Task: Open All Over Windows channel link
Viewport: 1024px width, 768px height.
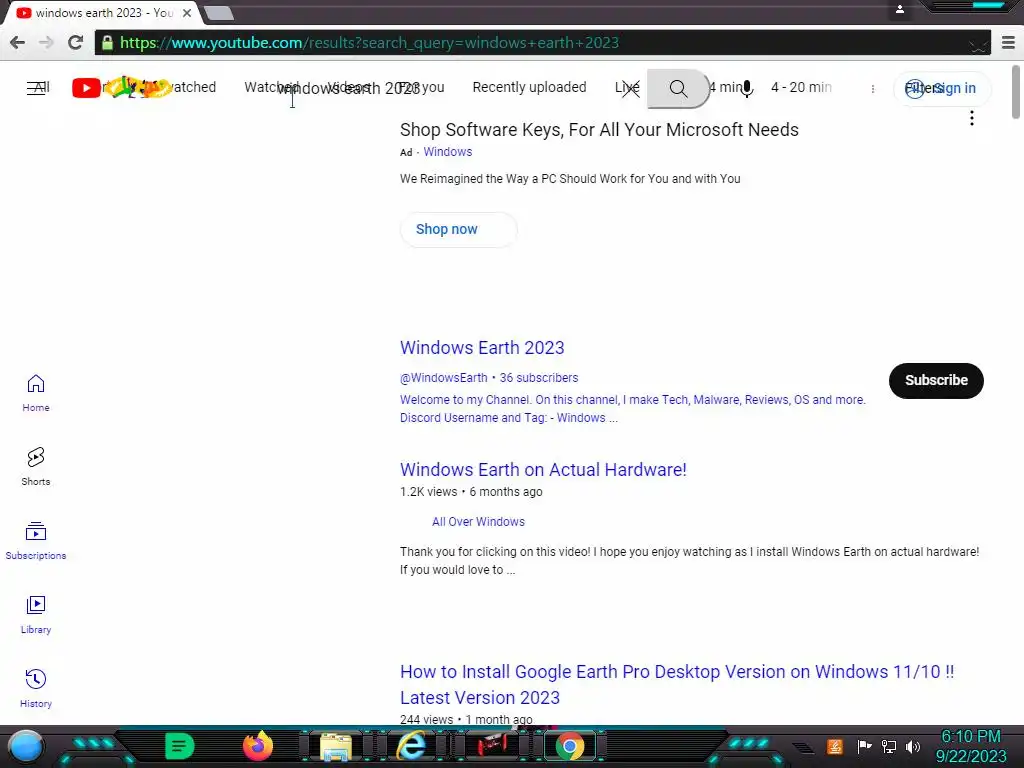Action: (x=478, y=522)
